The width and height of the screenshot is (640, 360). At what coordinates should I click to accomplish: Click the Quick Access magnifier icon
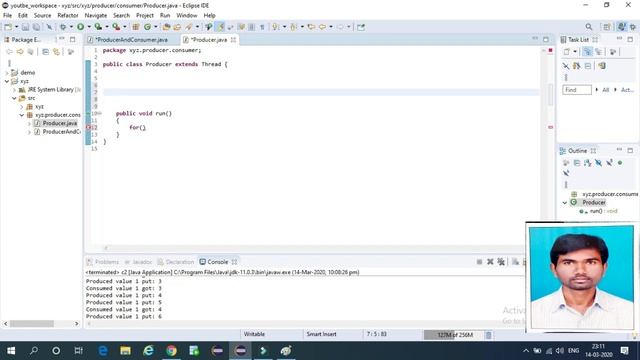click(x=589, y=27)
